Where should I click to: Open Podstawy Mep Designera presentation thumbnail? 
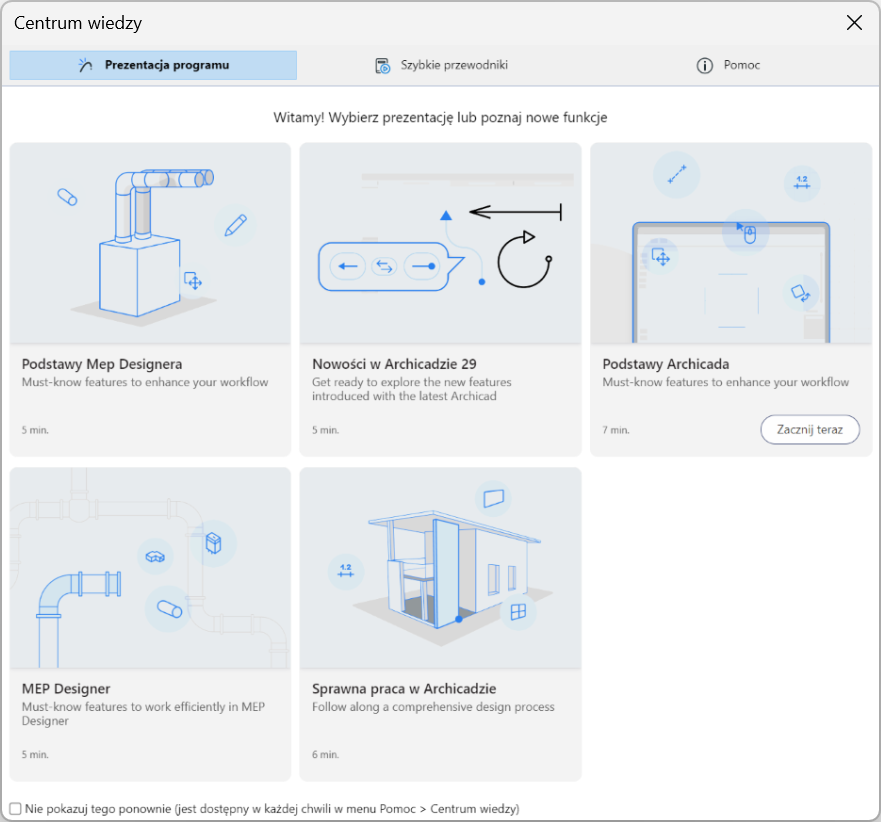pos(150,243)
